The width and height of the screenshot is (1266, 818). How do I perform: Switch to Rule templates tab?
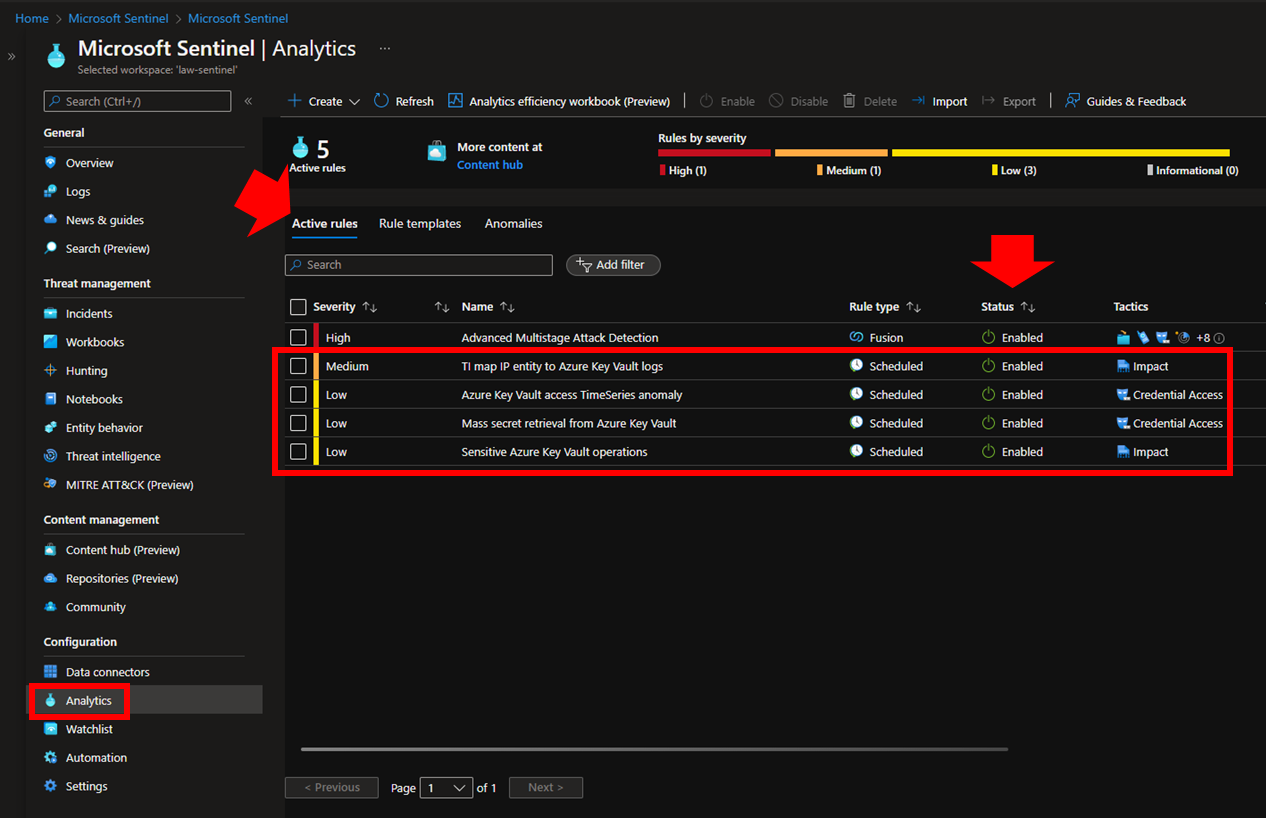pos(420,224)
